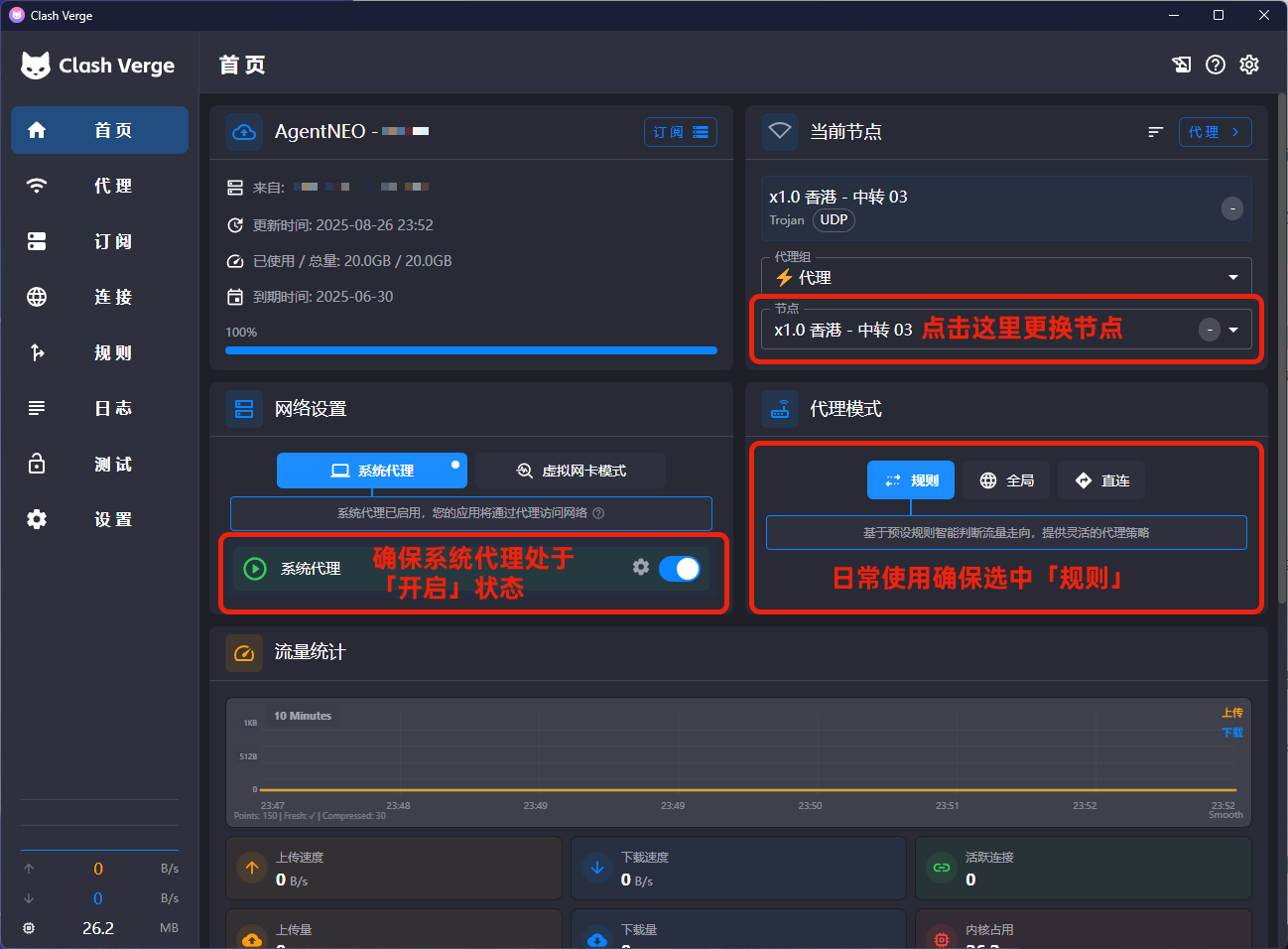Minimize the Clash Verge window
The image size is (1288, 949).
(x=1174, y=15)
